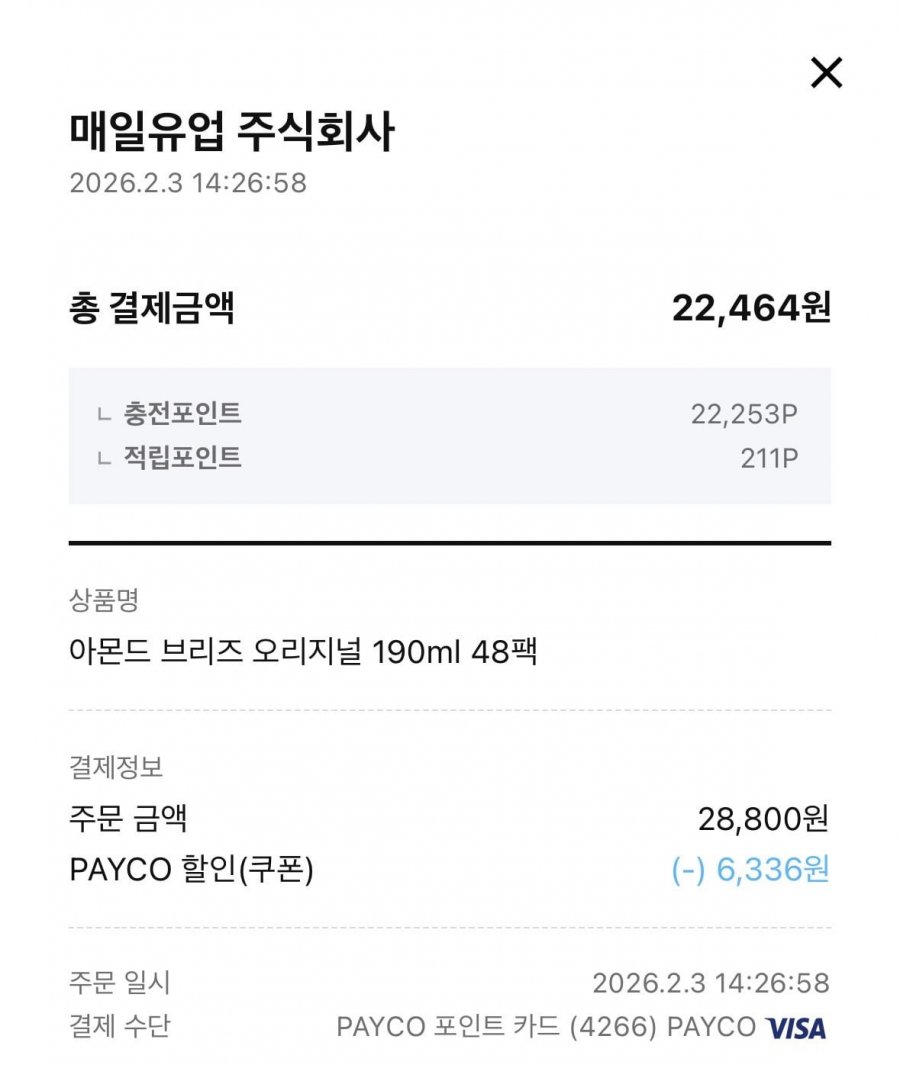Viewport: 900px width, 1065px height.
Task: Tap the merchant name 매일유업 주식회사
Action: tap(232, 133)
